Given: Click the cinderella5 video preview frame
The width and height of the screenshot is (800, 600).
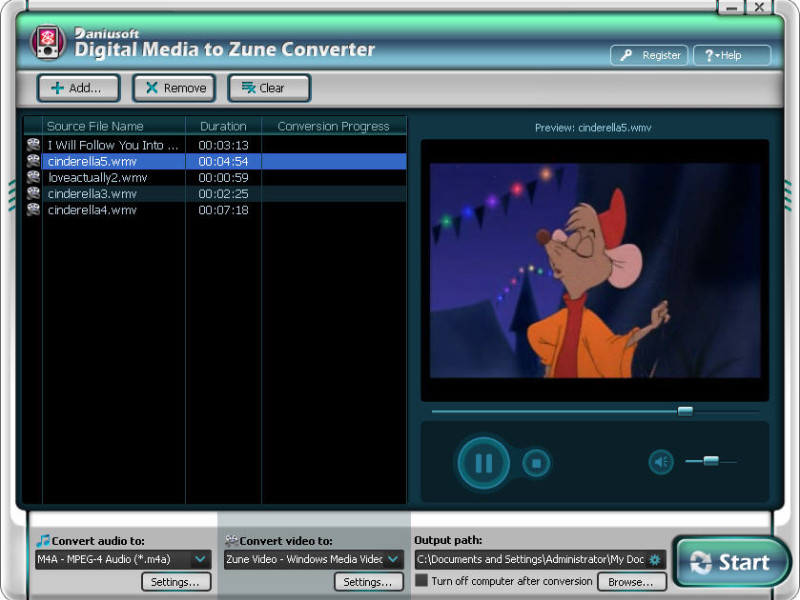Looking at the screenshot, I should [595, 270].
